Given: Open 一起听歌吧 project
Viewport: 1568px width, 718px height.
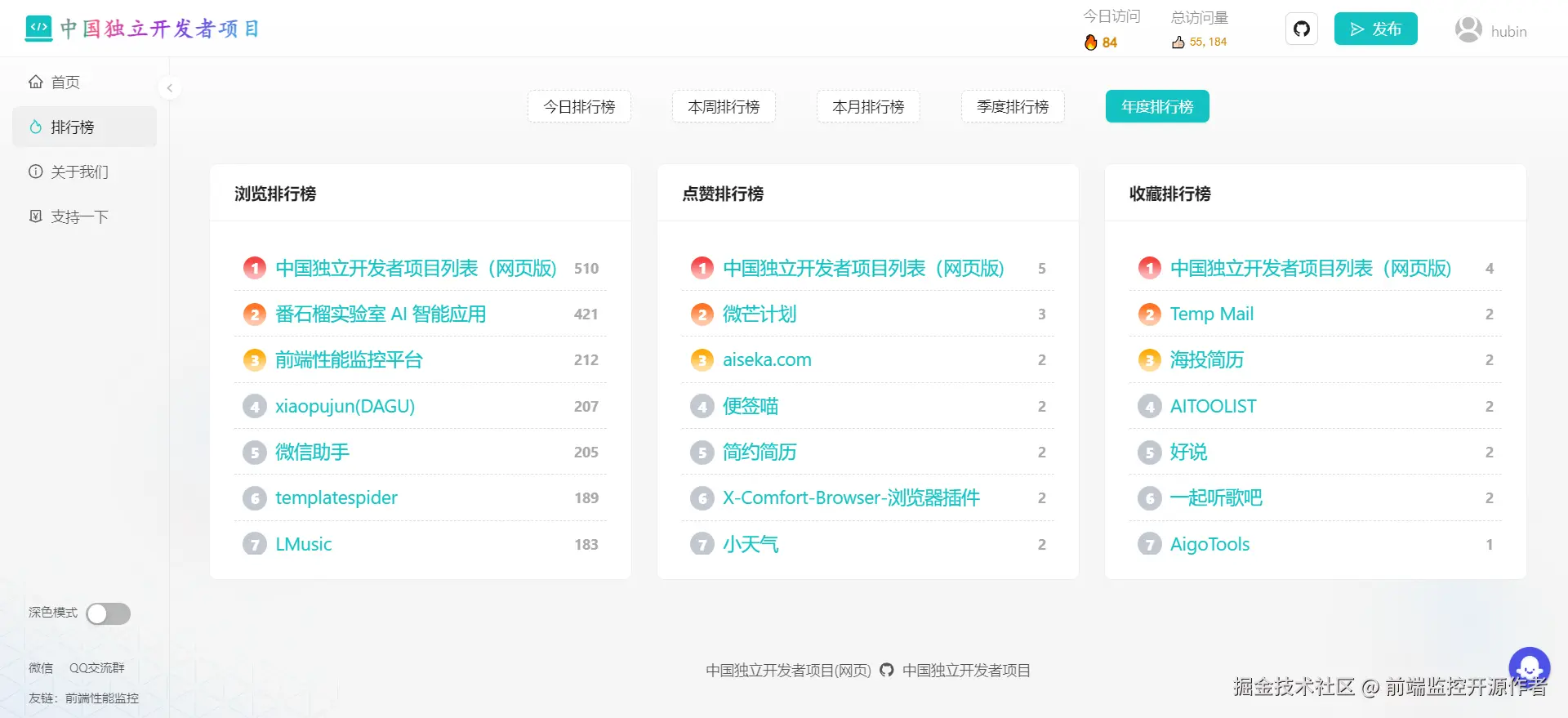Looking at the screenshot, I should (1216, 498).
